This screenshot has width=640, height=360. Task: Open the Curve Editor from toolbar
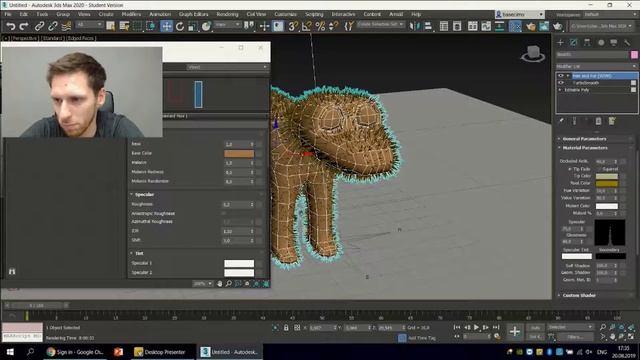click(486, 27)
